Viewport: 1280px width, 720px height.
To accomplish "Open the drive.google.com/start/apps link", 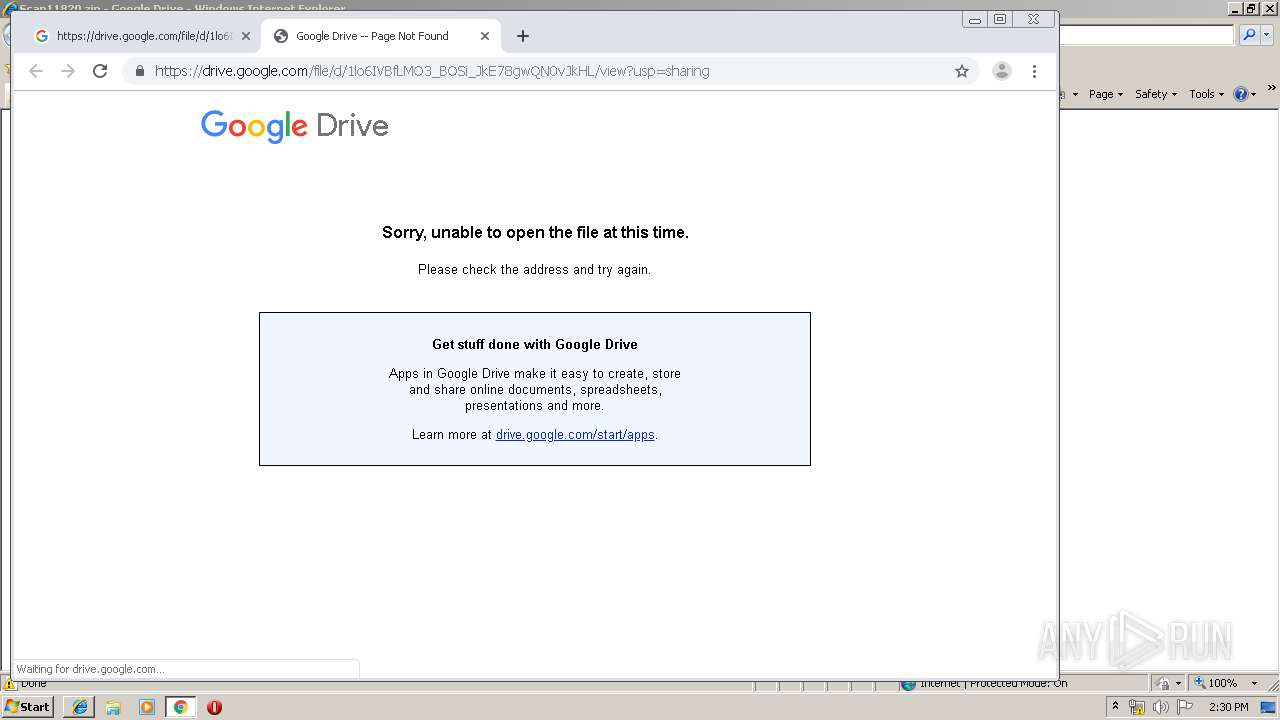I will (575, 435).
